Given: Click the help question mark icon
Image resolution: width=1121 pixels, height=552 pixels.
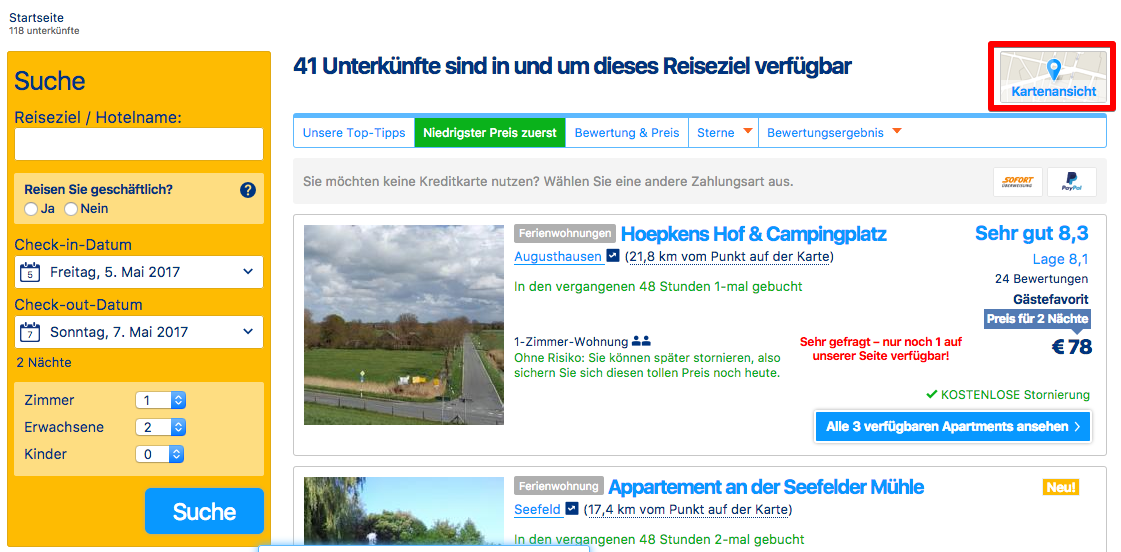Looking at the screenshot, I should (x=247, y=190).
